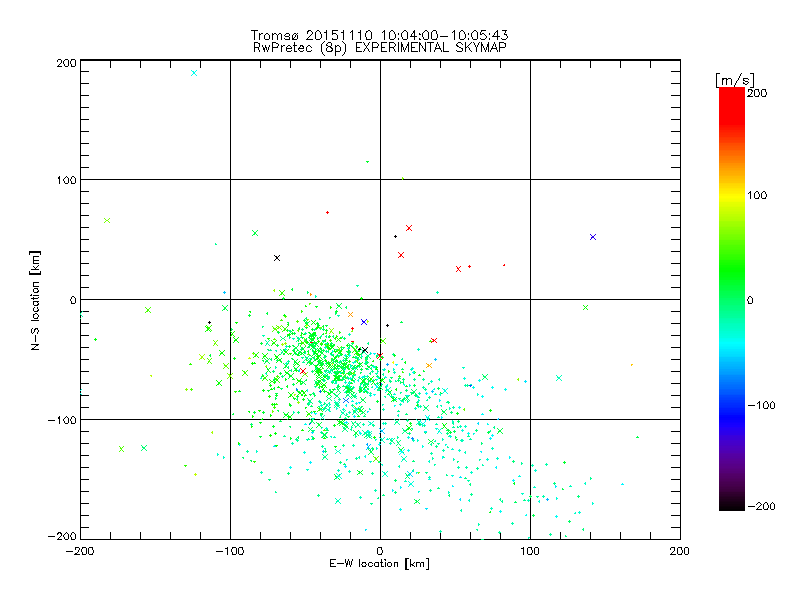Click the colorbar's "-200" label
This screenshot has height=600, width=800.
[x=761, y=506]
